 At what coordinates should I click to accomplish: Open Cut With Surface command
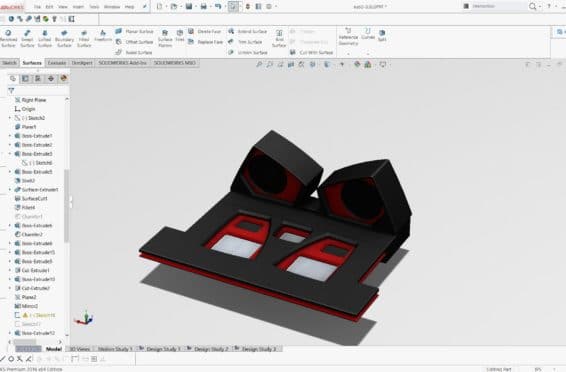tap(311, 52)
